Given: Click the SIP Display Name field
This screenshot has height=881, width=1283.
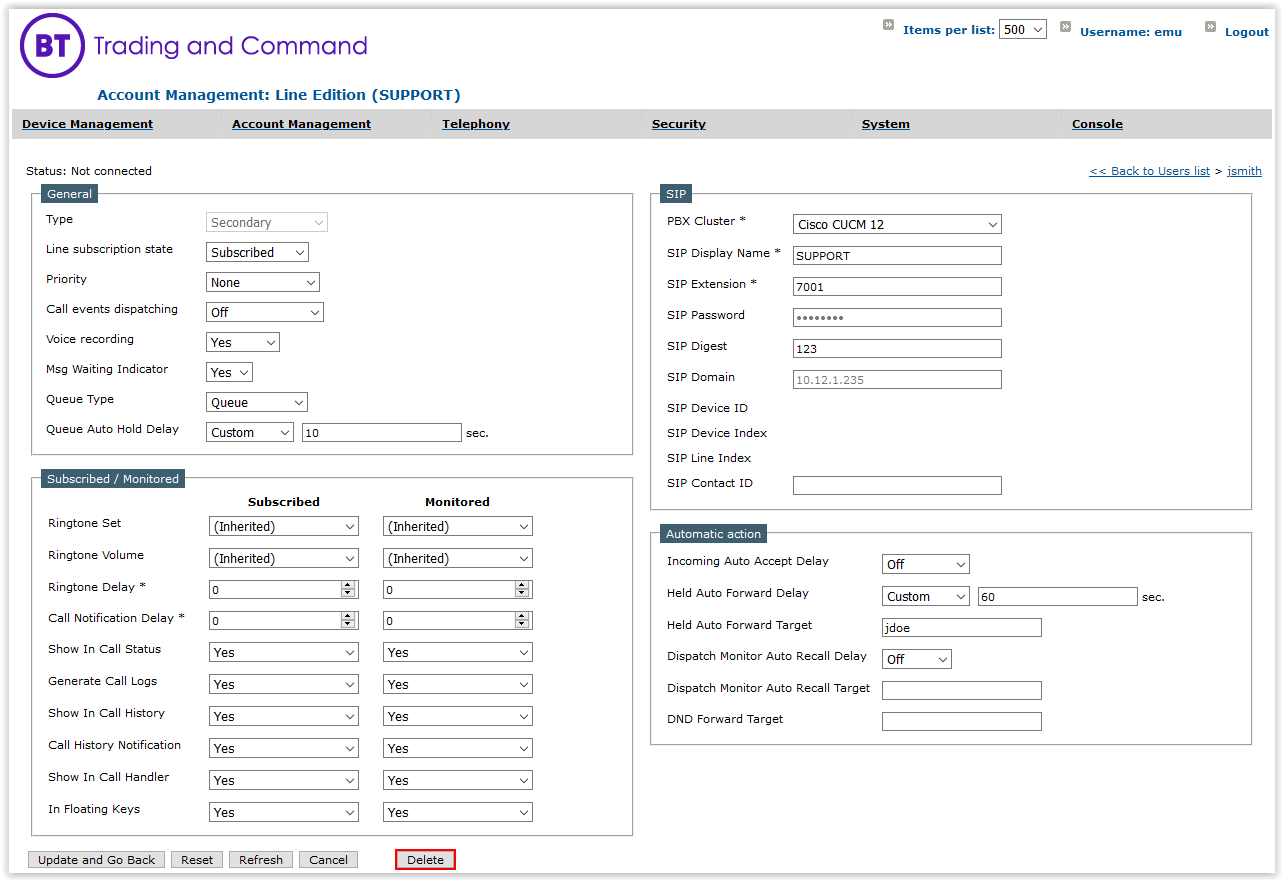Looking at the screenshot, I should 897,256.
